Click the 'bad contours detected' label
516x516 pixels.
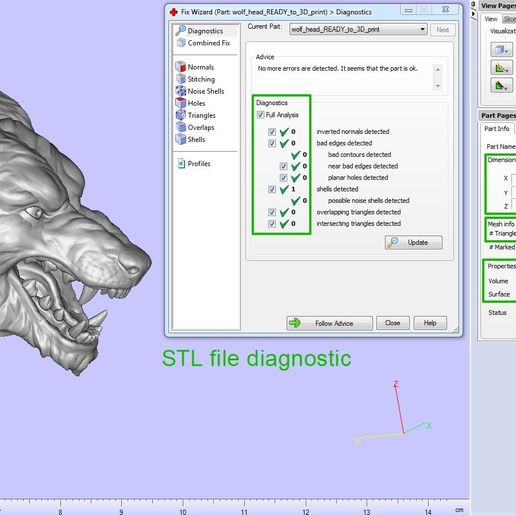pos(359,155)
